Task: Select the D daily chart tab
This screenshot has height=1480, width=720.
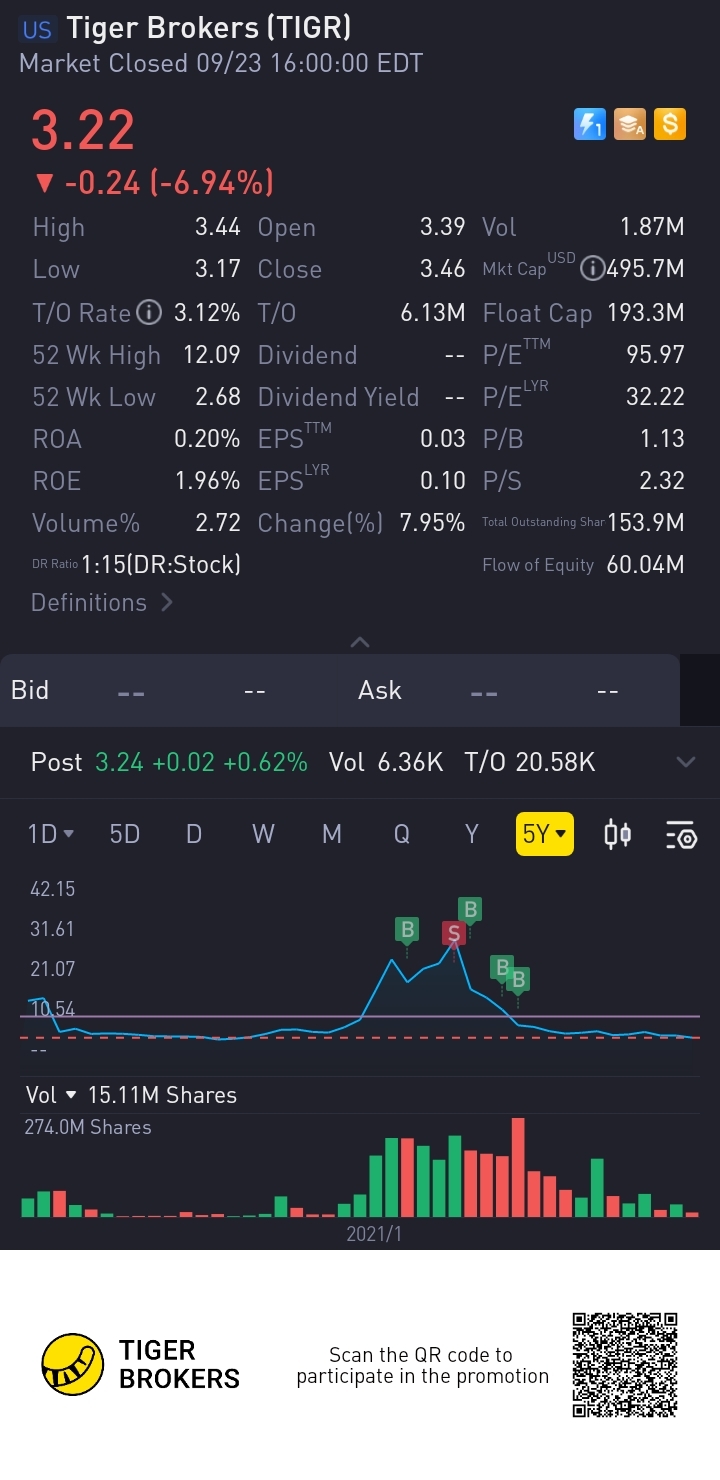Action: coord(194,834)
